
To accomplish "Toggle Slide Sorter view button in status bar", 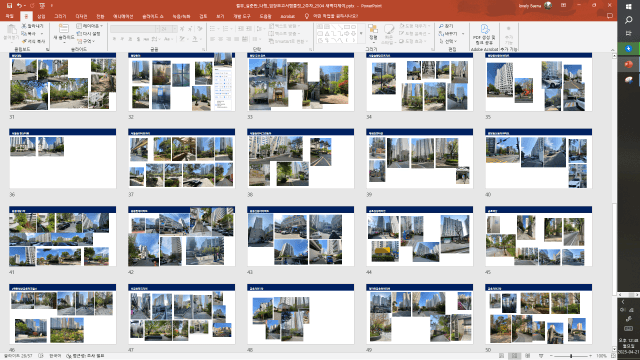I will pos(514,356).
